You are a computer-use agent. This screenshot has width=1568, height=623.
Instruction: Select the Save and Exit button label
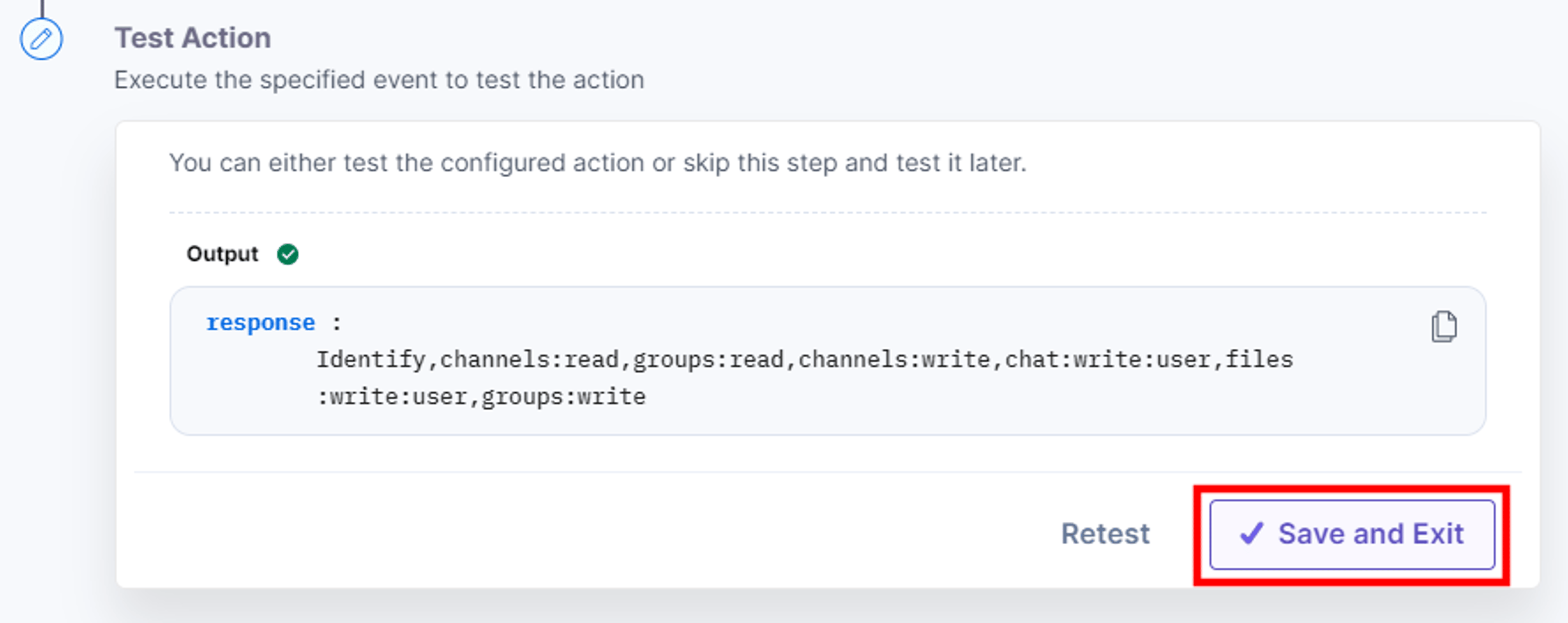pyautogui.click(x=1371, y=534)
